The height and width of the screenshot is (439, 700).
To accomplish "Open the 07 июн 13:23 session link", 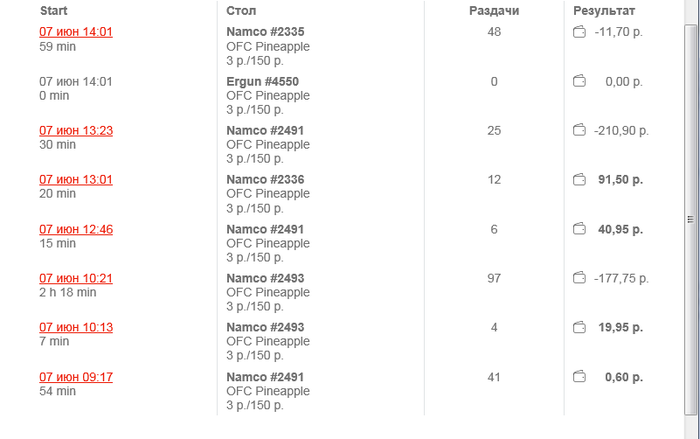I will coord(76,130).
